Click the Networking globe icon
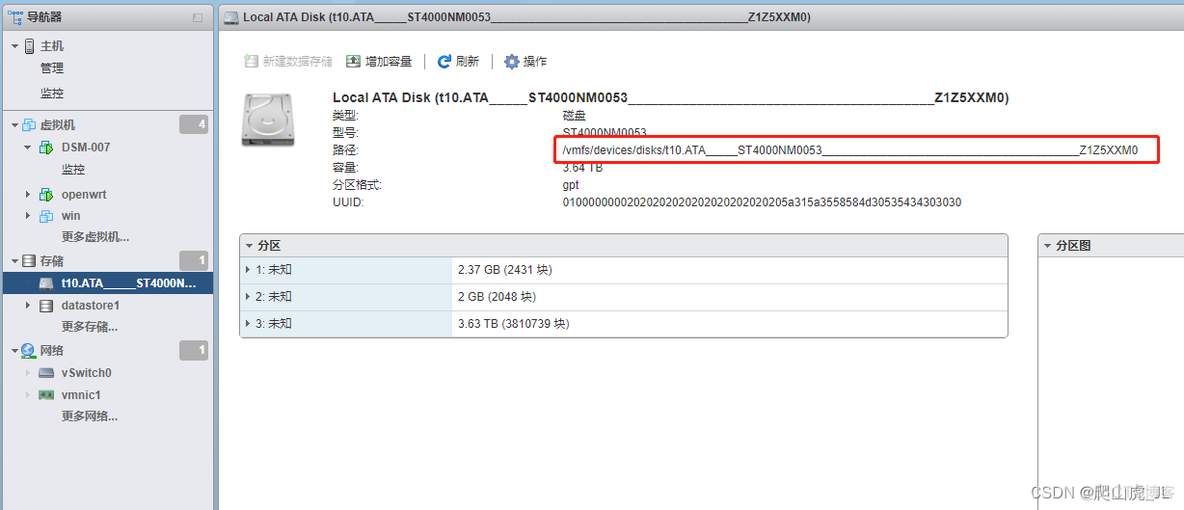 click(x=29, y=351)
